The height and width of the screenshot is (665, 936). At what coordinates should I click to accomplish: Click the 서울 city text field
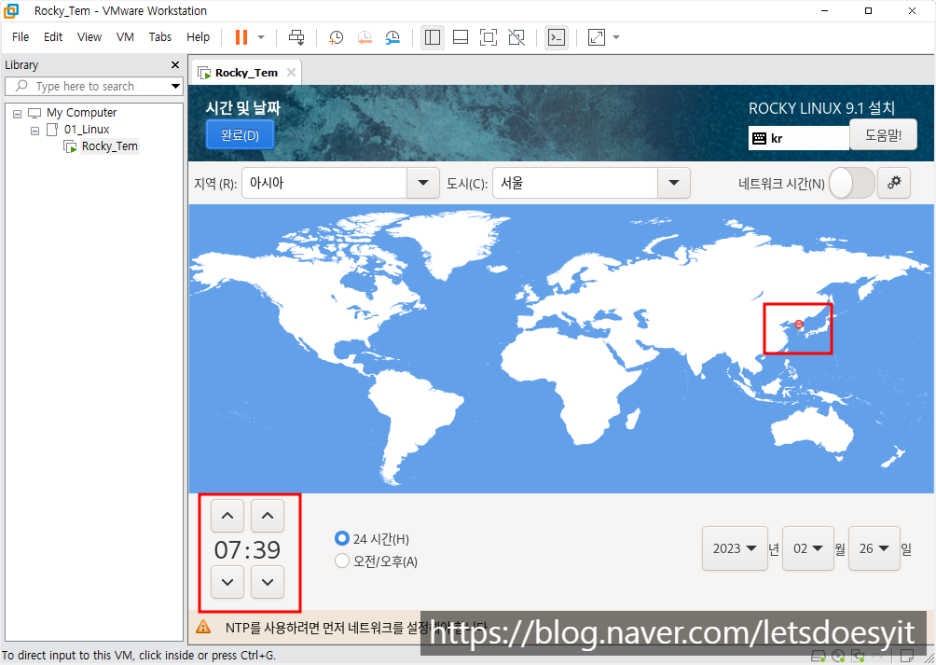575,183
